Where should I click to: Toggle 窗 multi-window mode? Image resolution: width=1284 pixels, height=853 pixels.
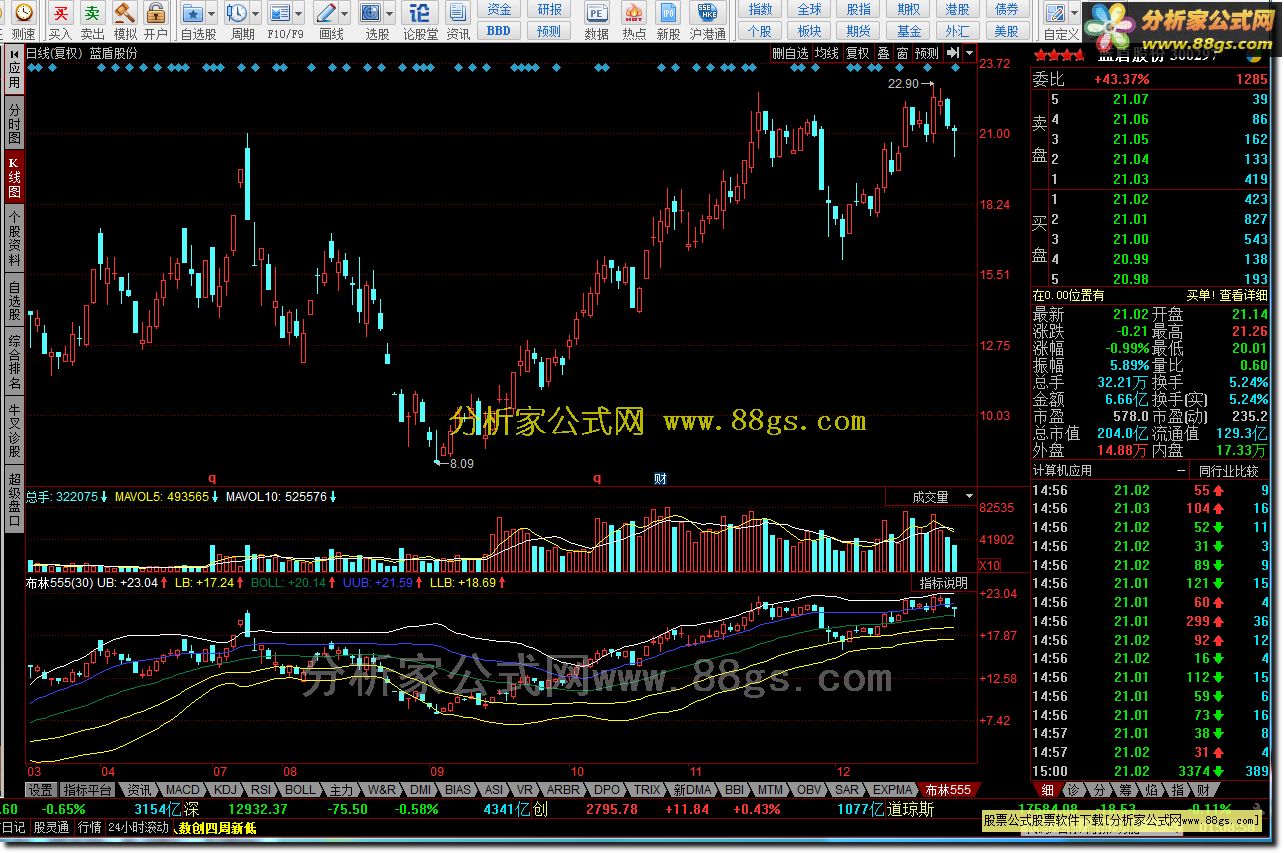(x=903, y=53)
